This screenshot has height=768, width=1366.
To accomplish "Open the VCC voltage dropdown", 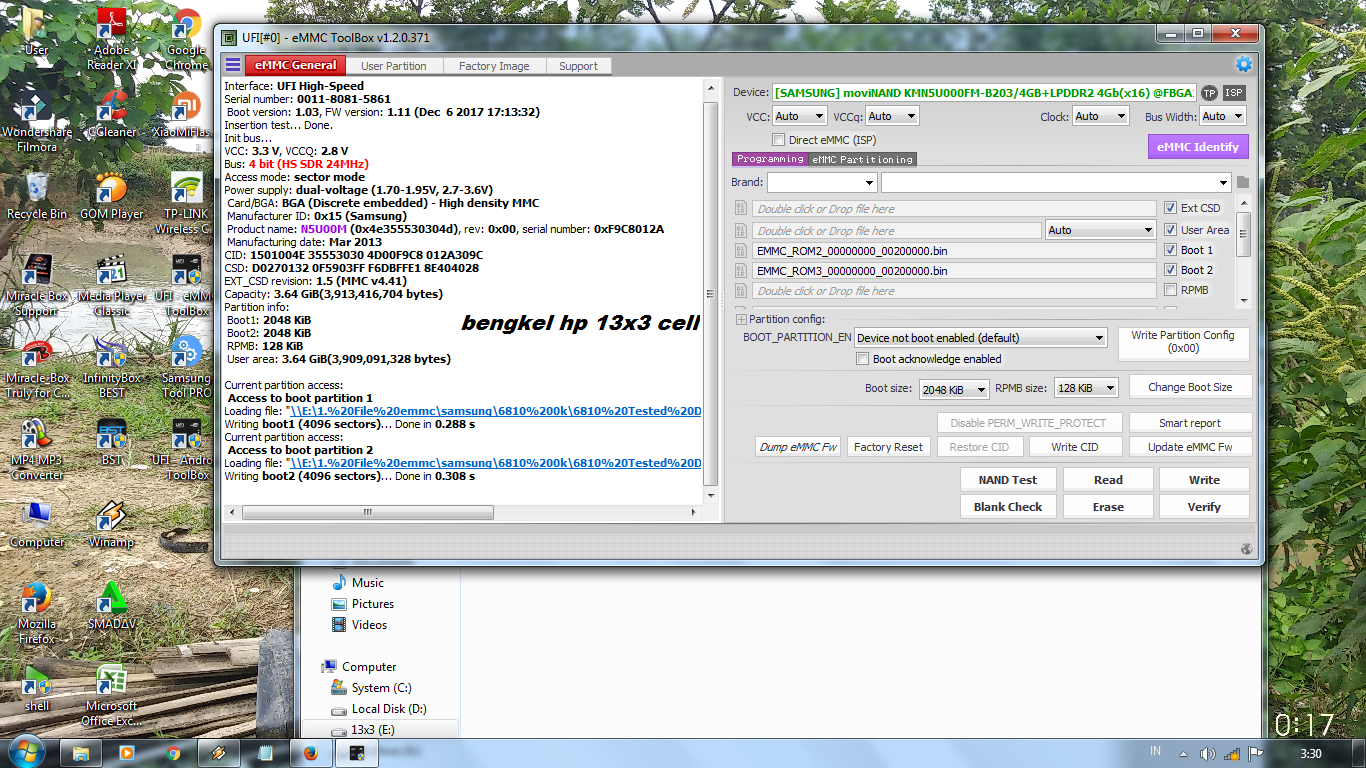I will click(799, 116).
